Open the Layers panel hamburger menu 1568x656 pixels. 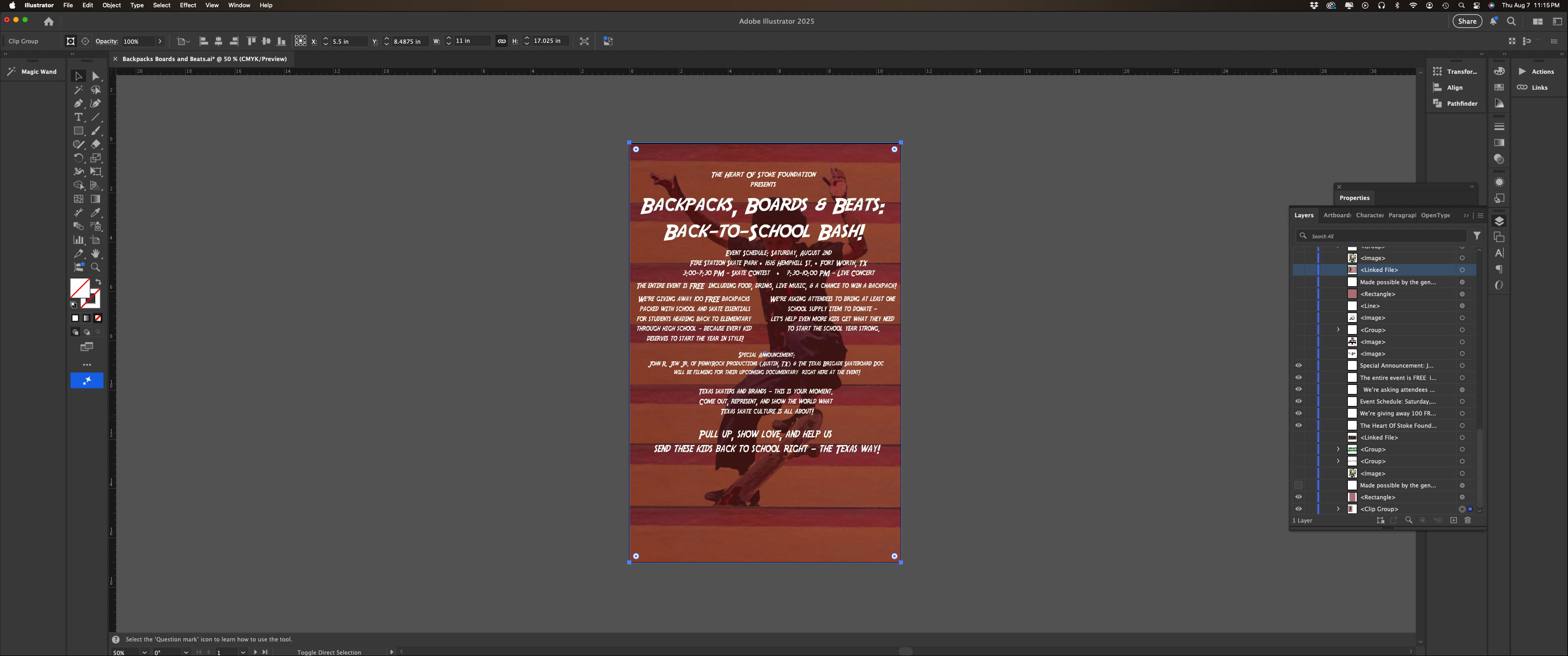[1480, 215]
